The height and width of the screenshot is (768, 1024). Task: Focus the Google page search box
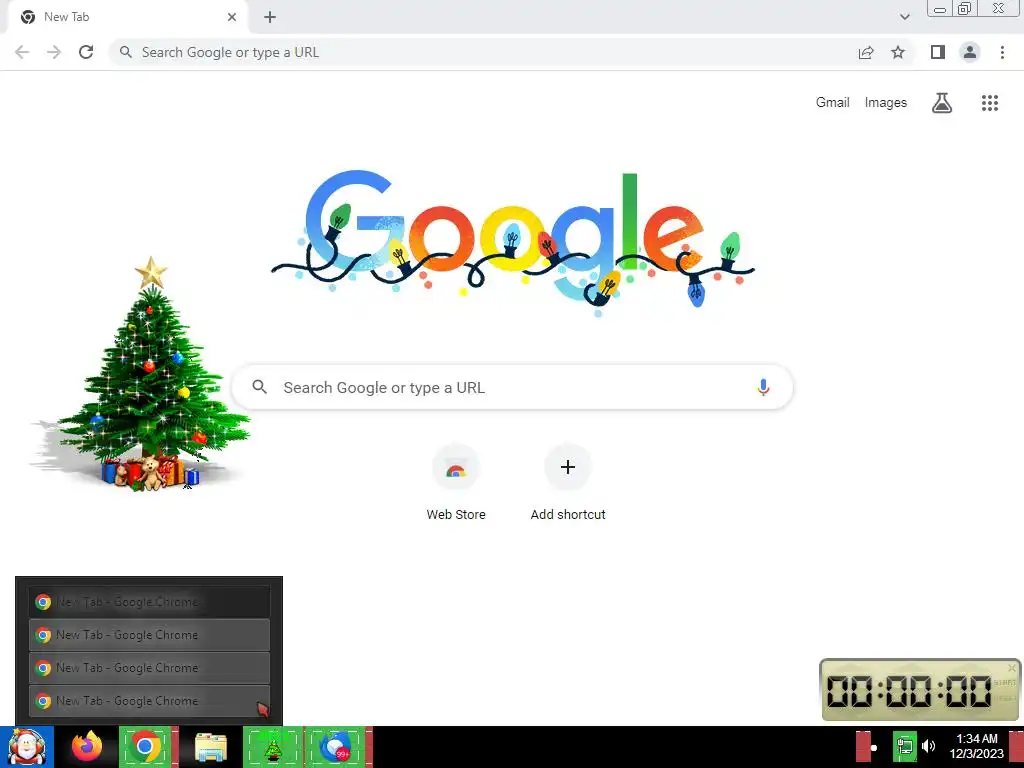[513, 387]
